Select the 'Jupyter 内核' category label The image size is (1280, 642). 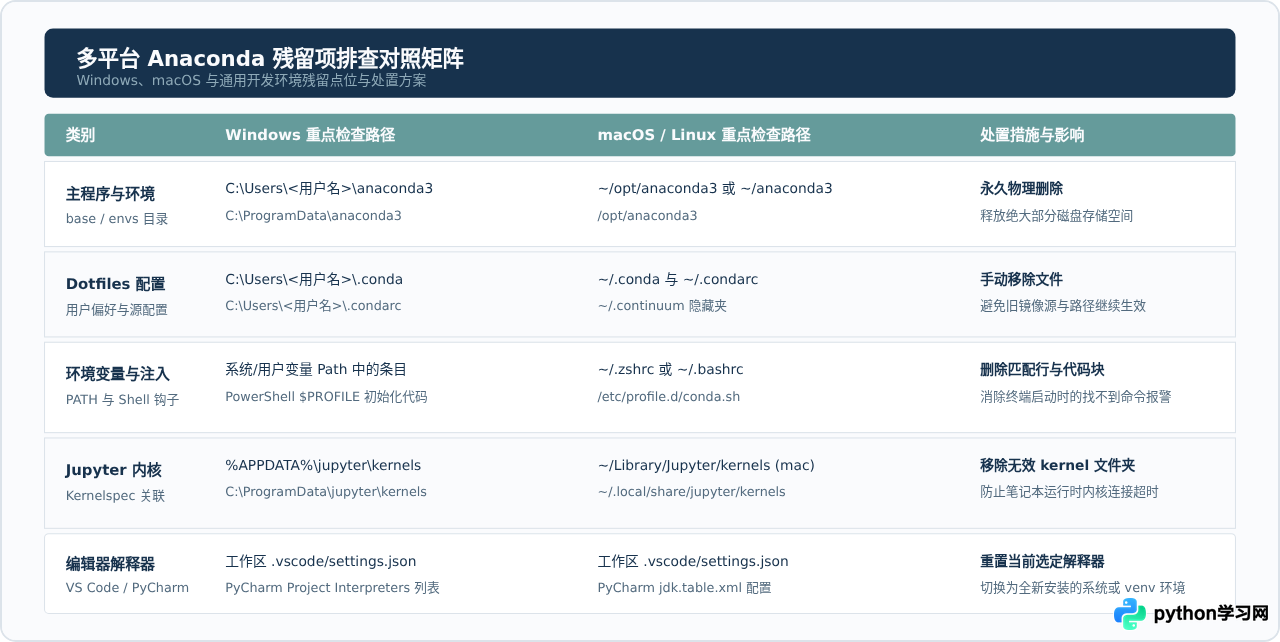pos(114,470)
